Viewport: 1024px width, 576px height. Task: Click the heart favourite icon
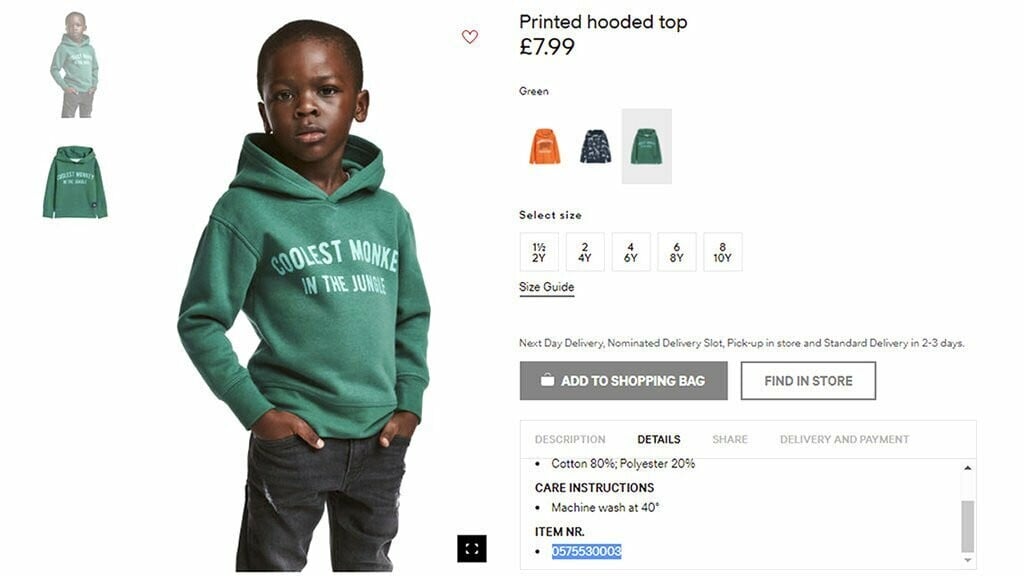point(470,37)
